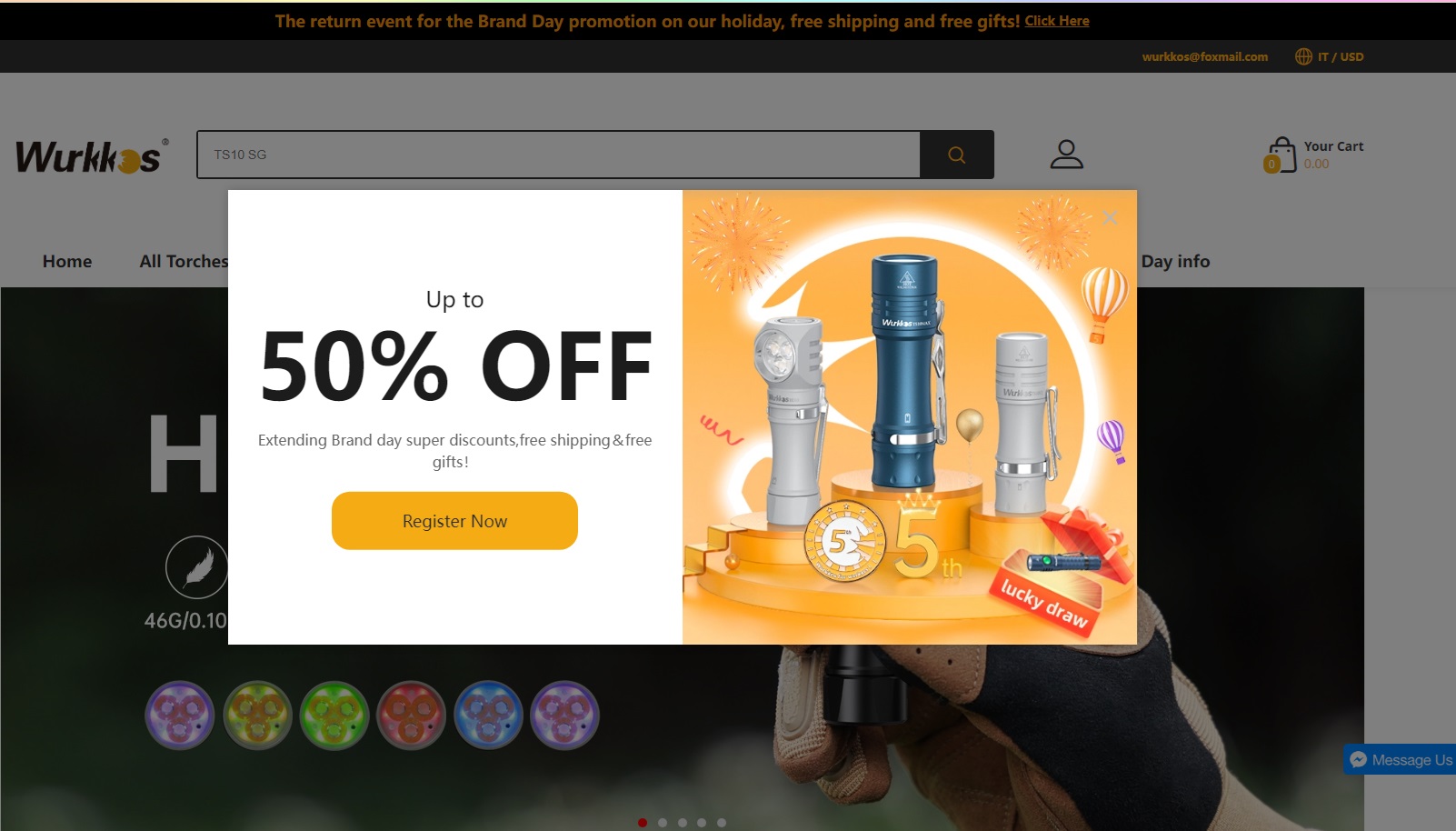Click the globe language icon
Image resolution: width=1456 pixels, height=831 pixels.
point(1303,56)
